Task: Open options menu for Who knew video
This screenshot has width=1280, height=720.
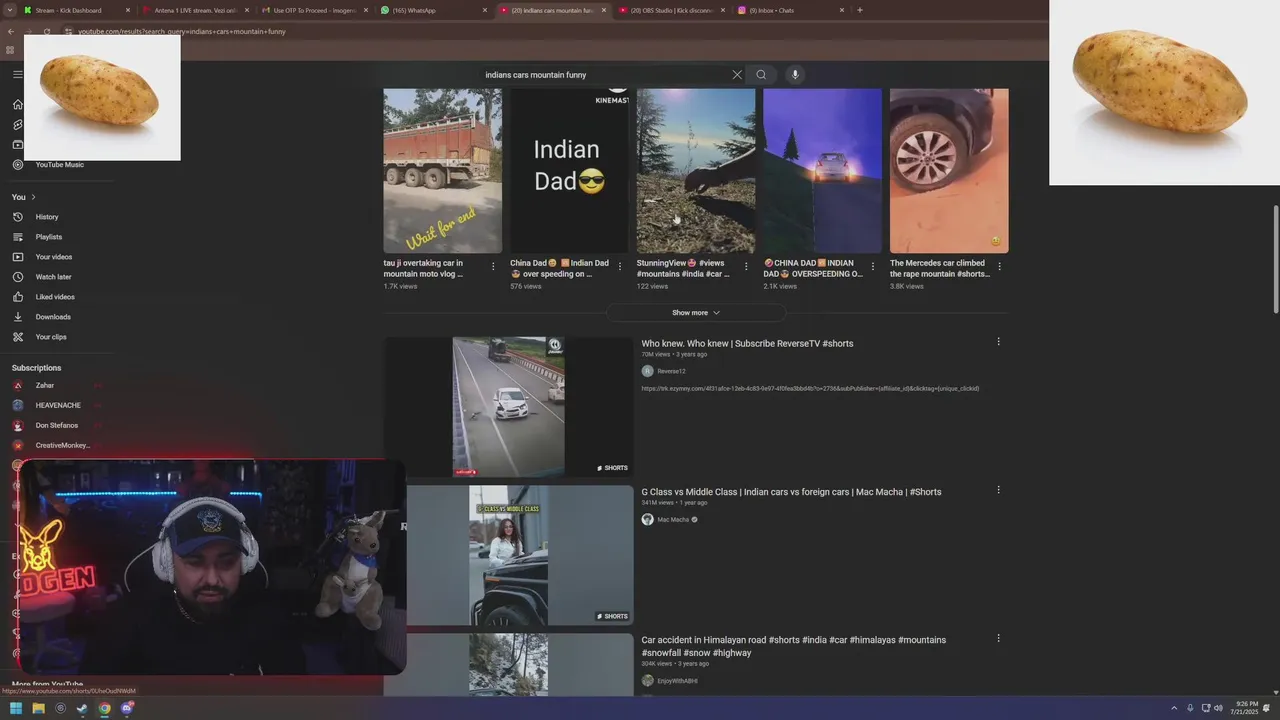Action: point(998,342)
